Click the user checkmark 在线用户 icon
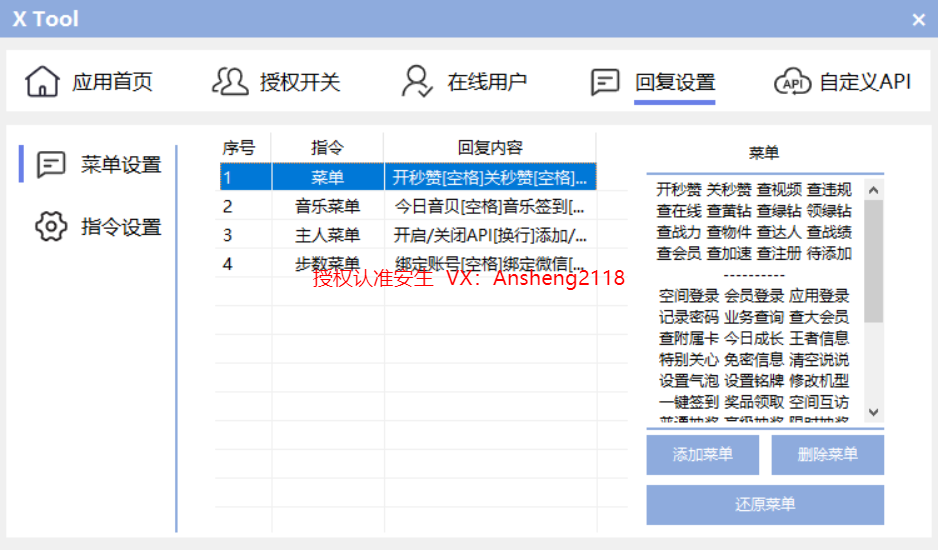 (x=417, y=81)
